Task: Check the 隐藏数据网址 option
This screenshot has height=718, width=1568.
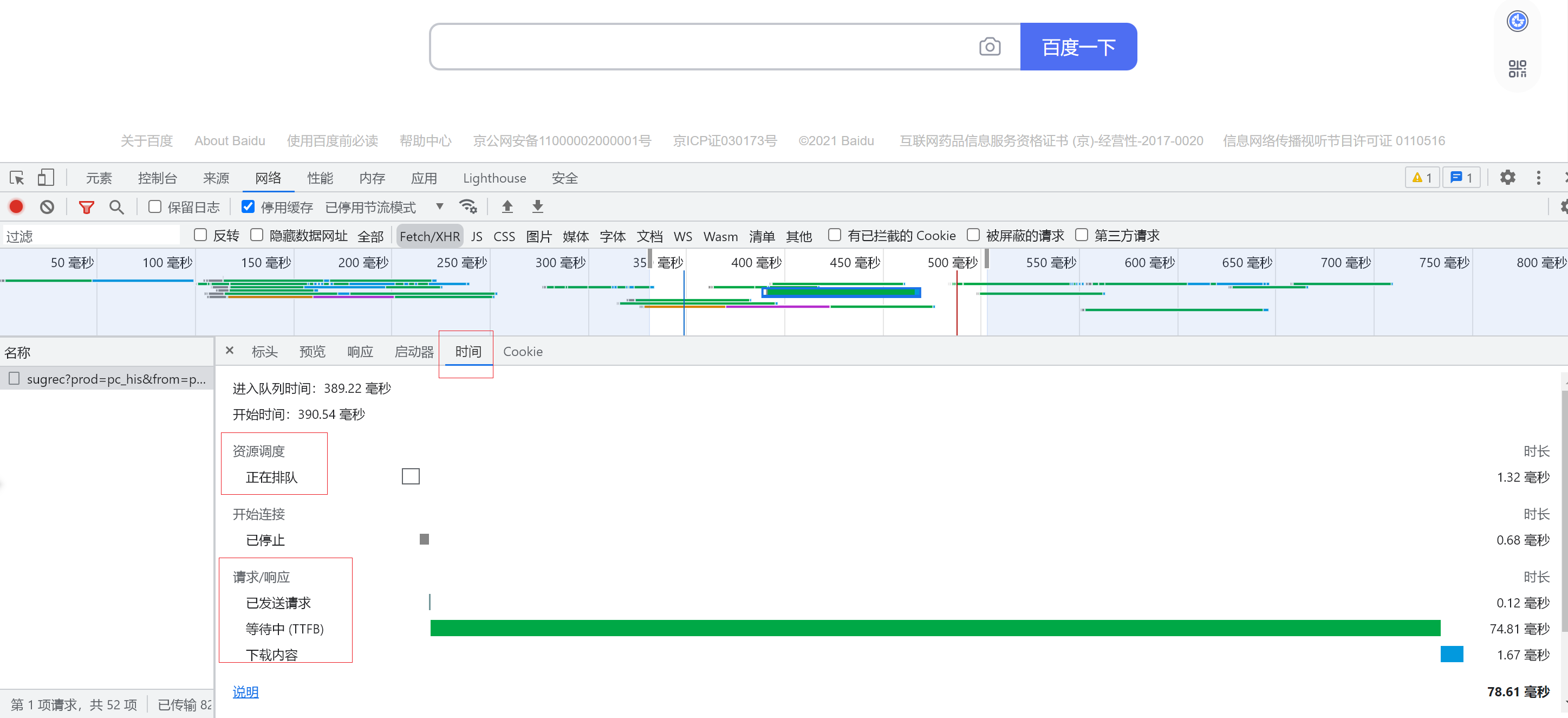Action: (x=257, y=235)
